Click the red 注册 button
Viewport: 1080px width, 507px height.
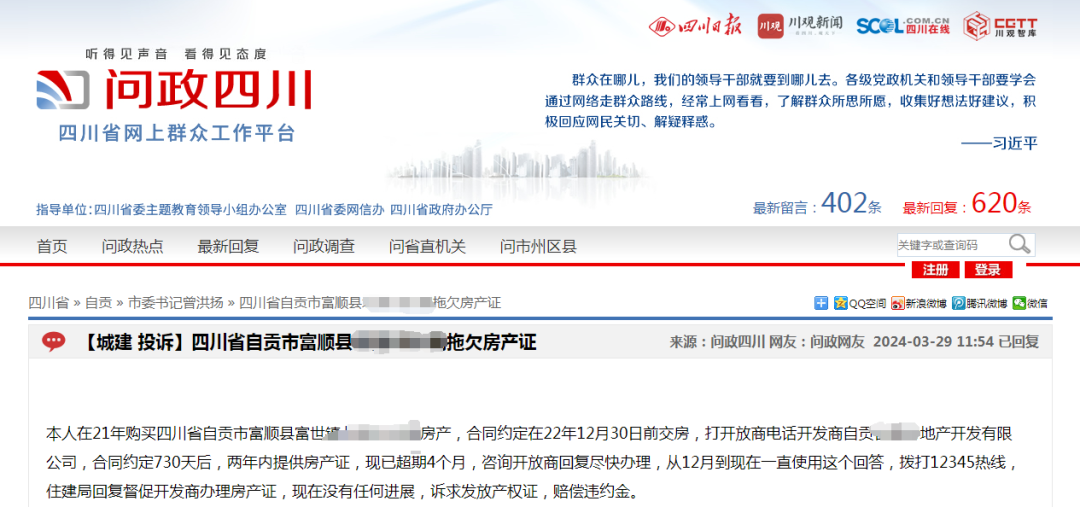coord(935,270)
